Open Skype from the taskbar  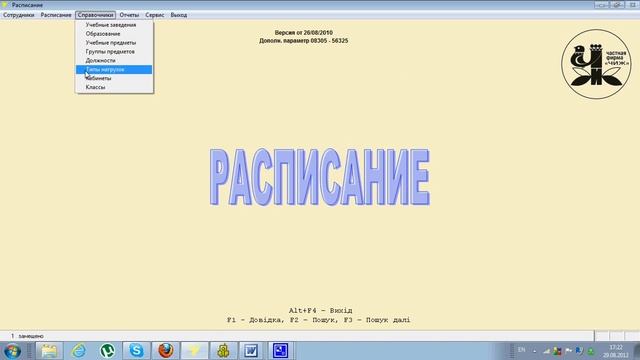[x=136, y=351]
